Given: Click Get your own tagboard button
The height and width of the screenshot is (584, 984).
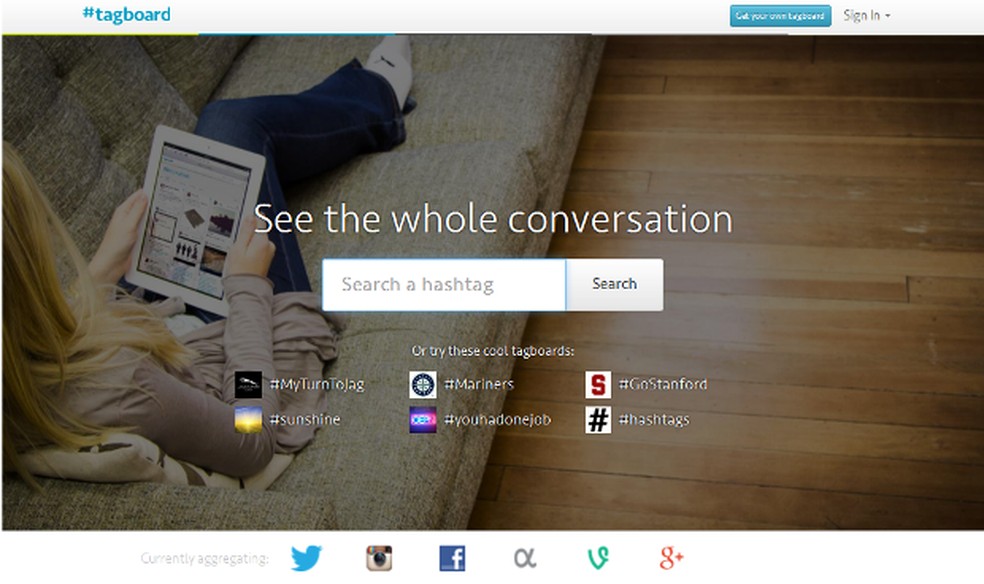Looking at the screenshot, I should pyautogui.click(x=780, y=16).
